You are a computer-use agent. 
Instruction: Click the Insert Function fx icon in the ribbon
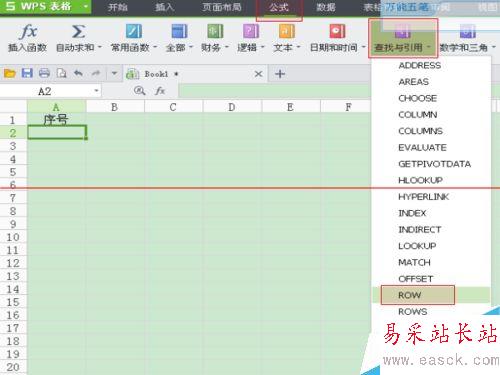pos(28,32)
